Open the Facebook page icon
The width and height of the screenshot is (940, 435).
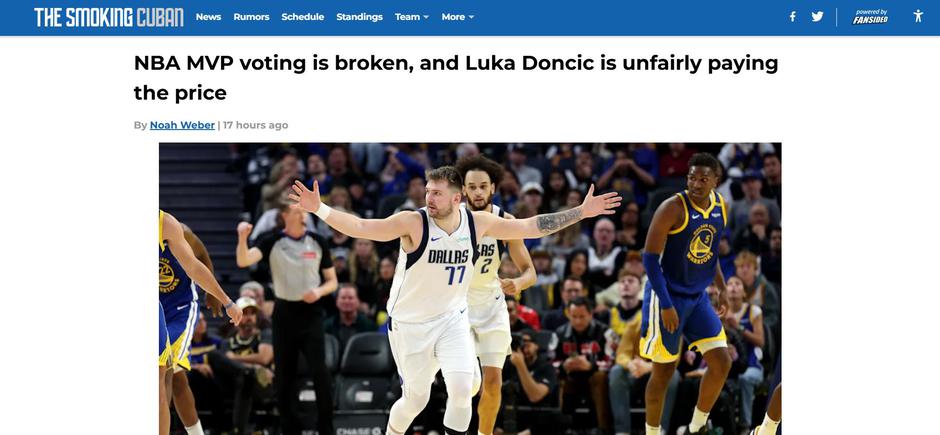[792, 17]
